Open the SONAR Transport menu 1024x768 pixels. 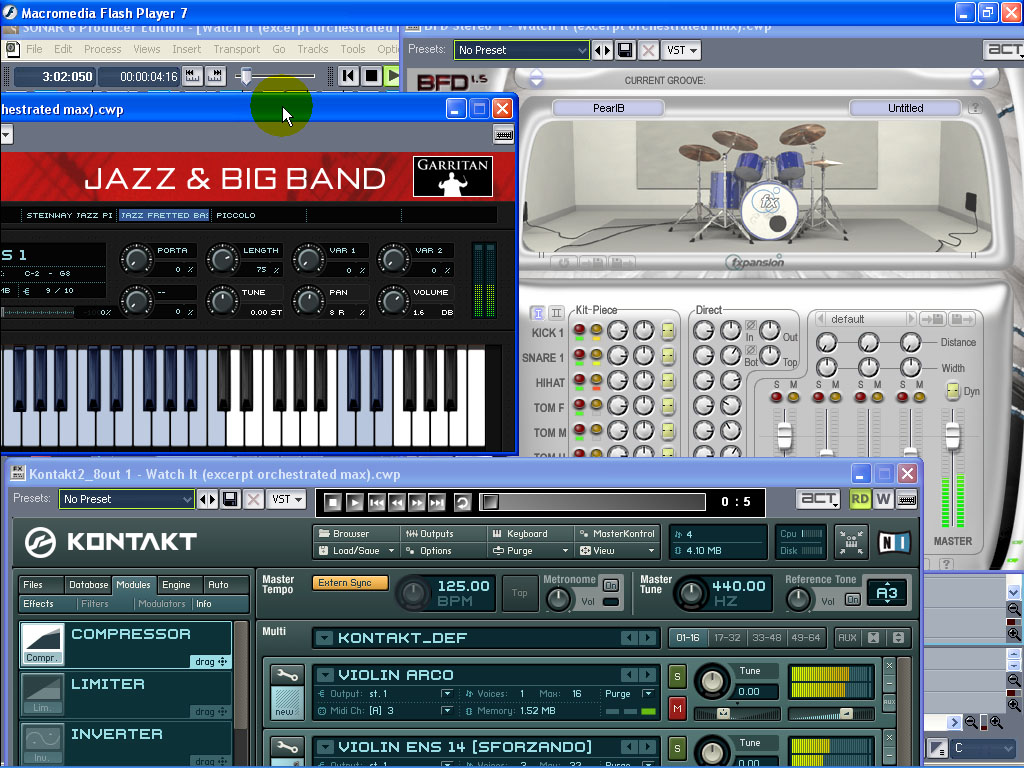pyautogui.click(x=236, y=49)
